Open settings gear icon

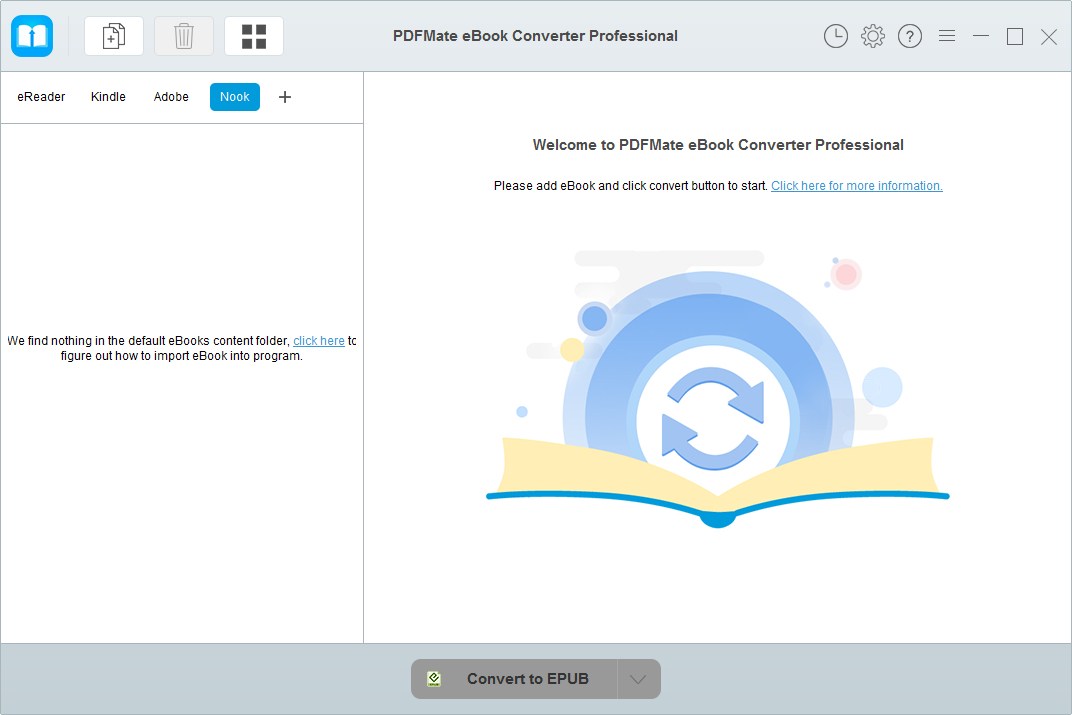click(872, 36)
